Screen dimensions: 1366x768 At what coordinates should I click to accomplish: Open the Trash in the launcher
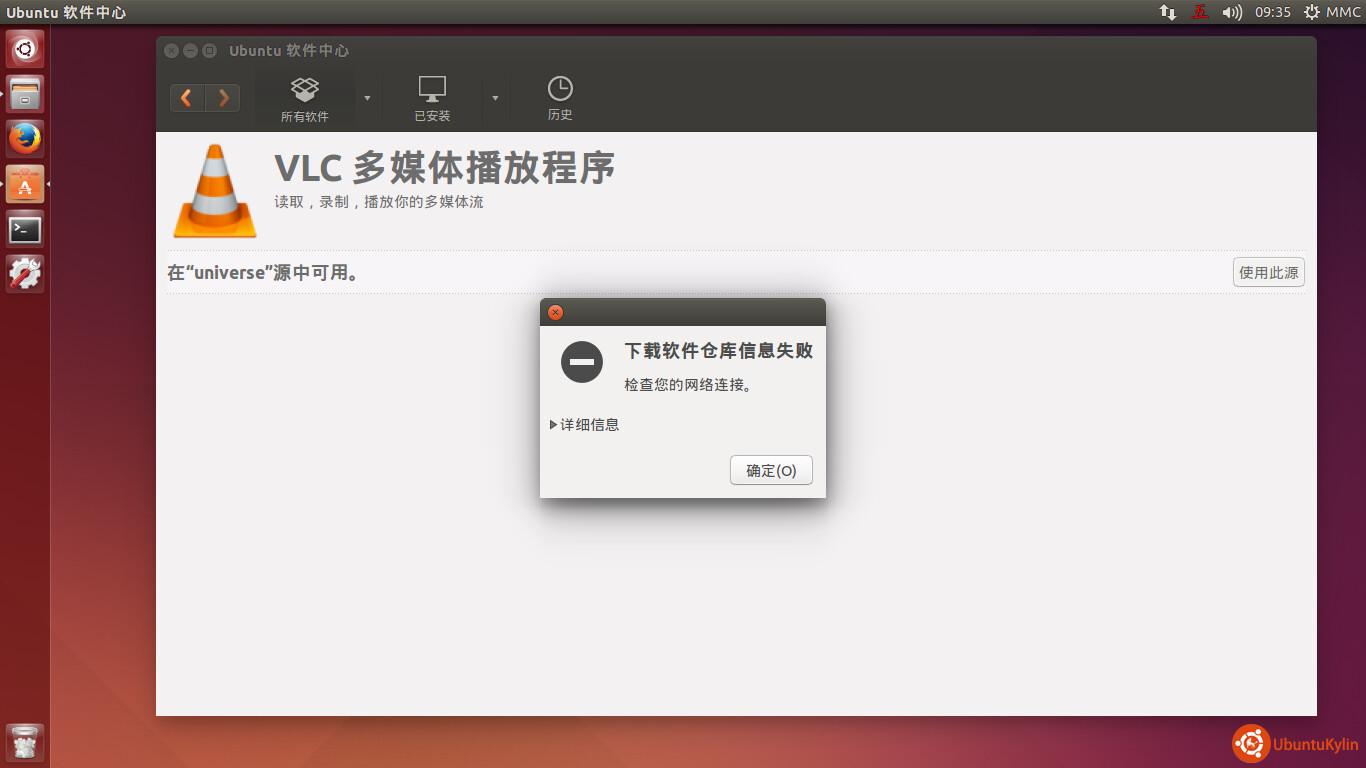click(x=25, y=743)
